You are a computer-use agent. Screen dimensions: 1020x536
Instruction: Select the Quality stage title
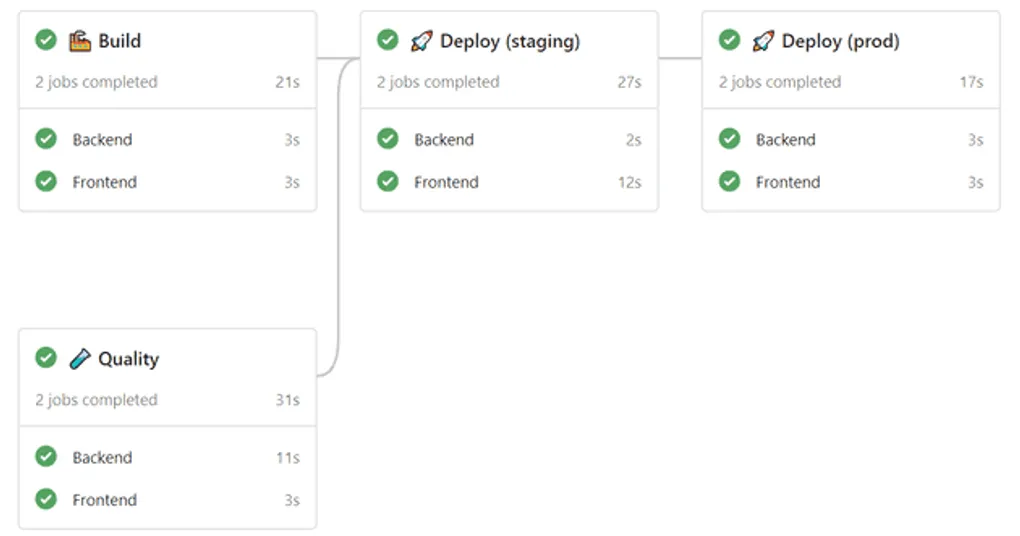pyautogui.click(x=129, y=359)
